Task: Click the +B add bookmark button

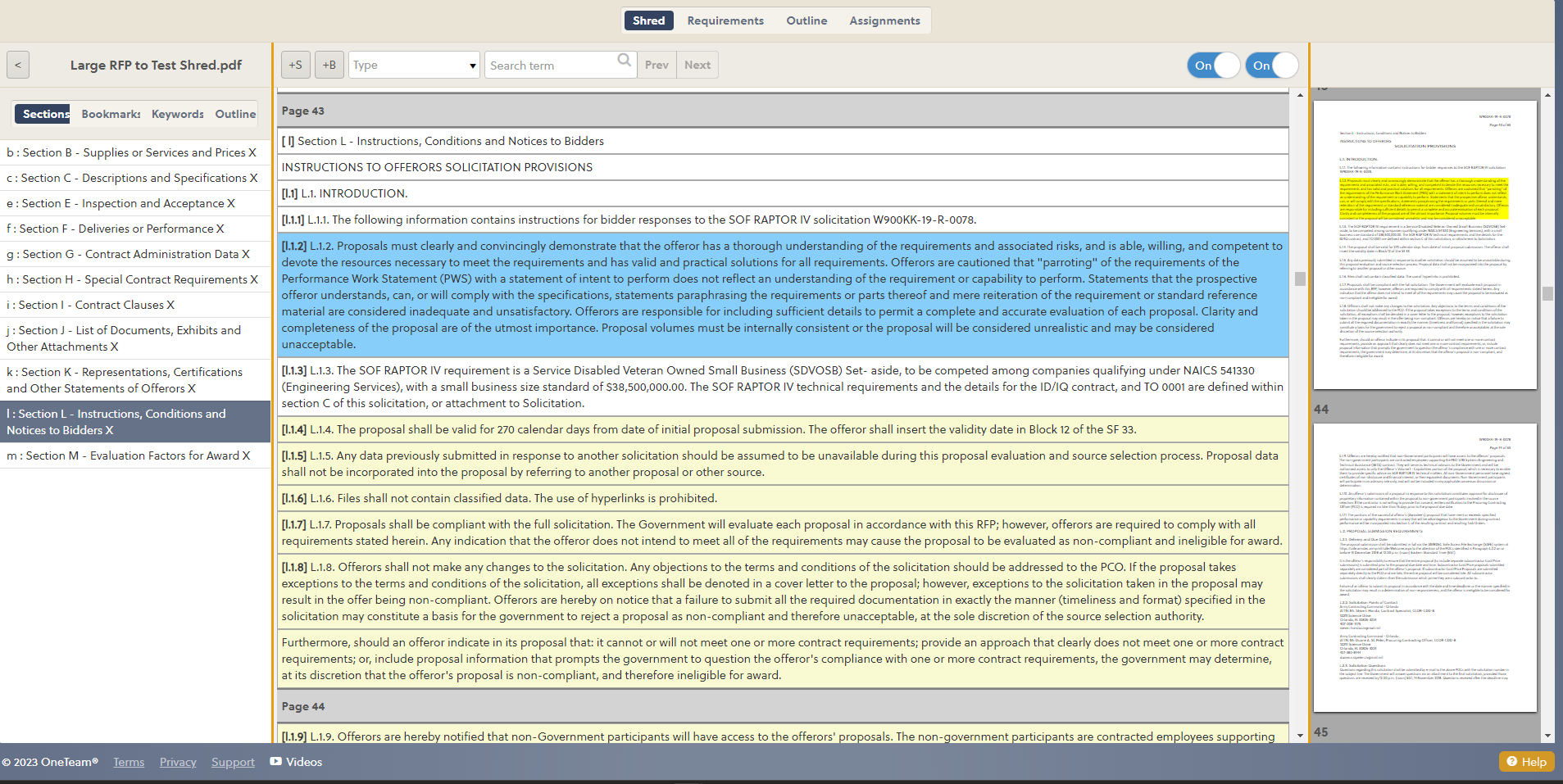Action: pyautogui.click(x=329, y=65)
